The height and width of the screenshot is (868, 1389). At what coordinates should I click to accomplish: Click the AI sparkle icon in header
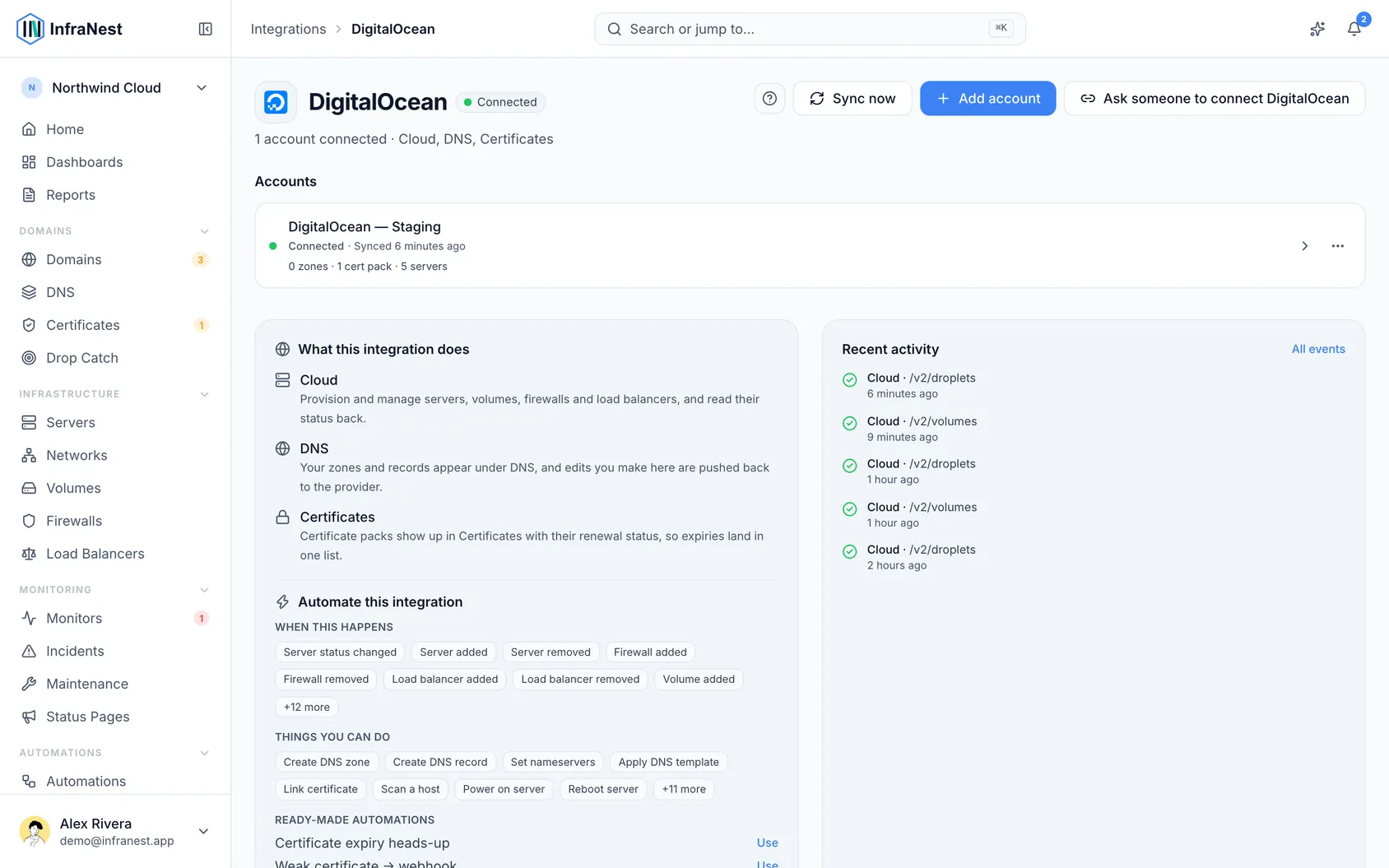(1317, 29)
